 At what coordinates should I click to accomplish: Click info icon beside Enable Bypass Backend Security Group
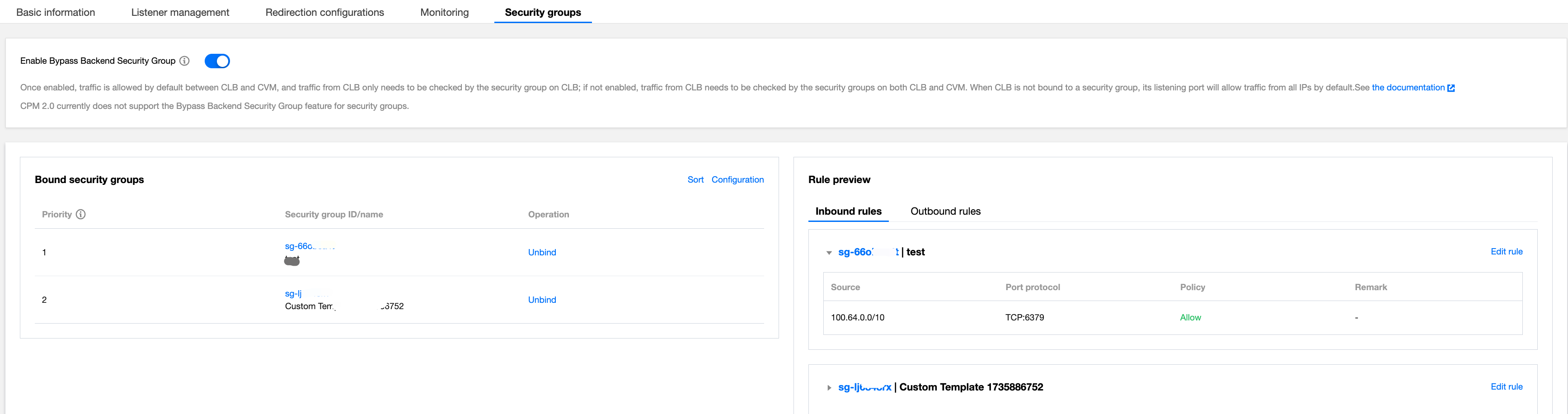pos(184,61)
